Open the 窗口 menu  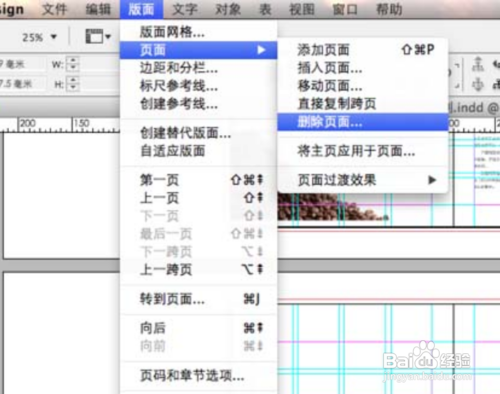(345, 9)
